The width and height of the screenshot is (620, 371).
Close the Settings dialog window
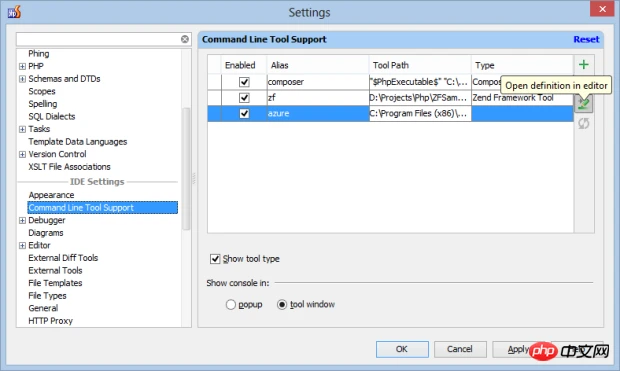point(602,9)
